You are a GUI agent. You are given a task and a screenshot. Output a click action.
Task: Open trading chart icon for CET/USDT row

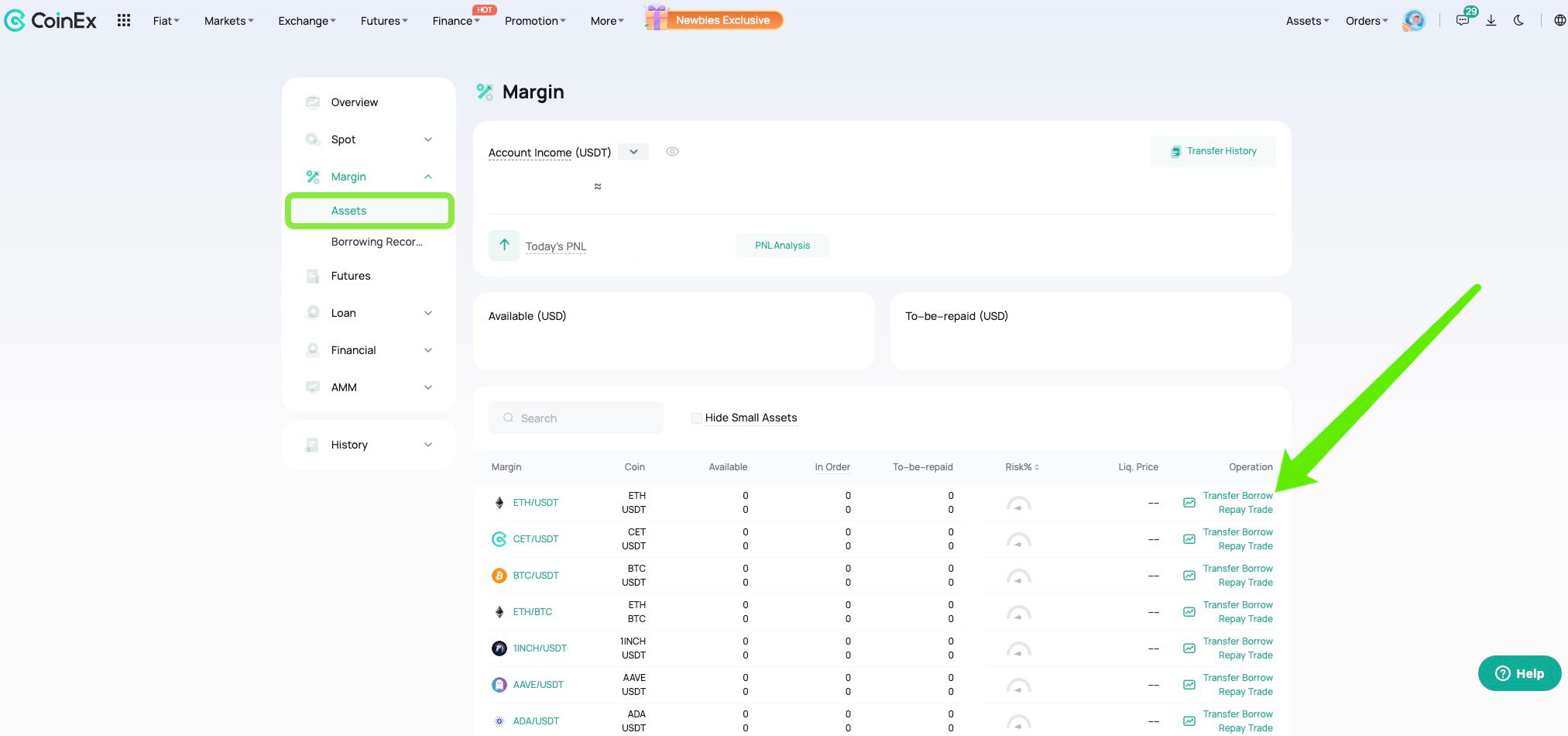(1189, 539)
